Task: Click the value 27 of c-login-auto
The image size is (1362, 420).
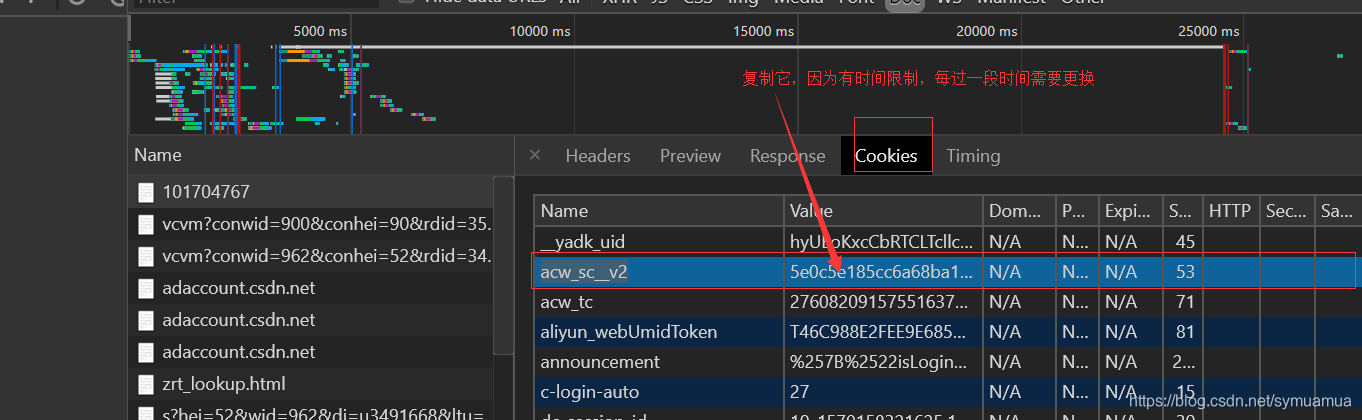Action: click(800, 391)
